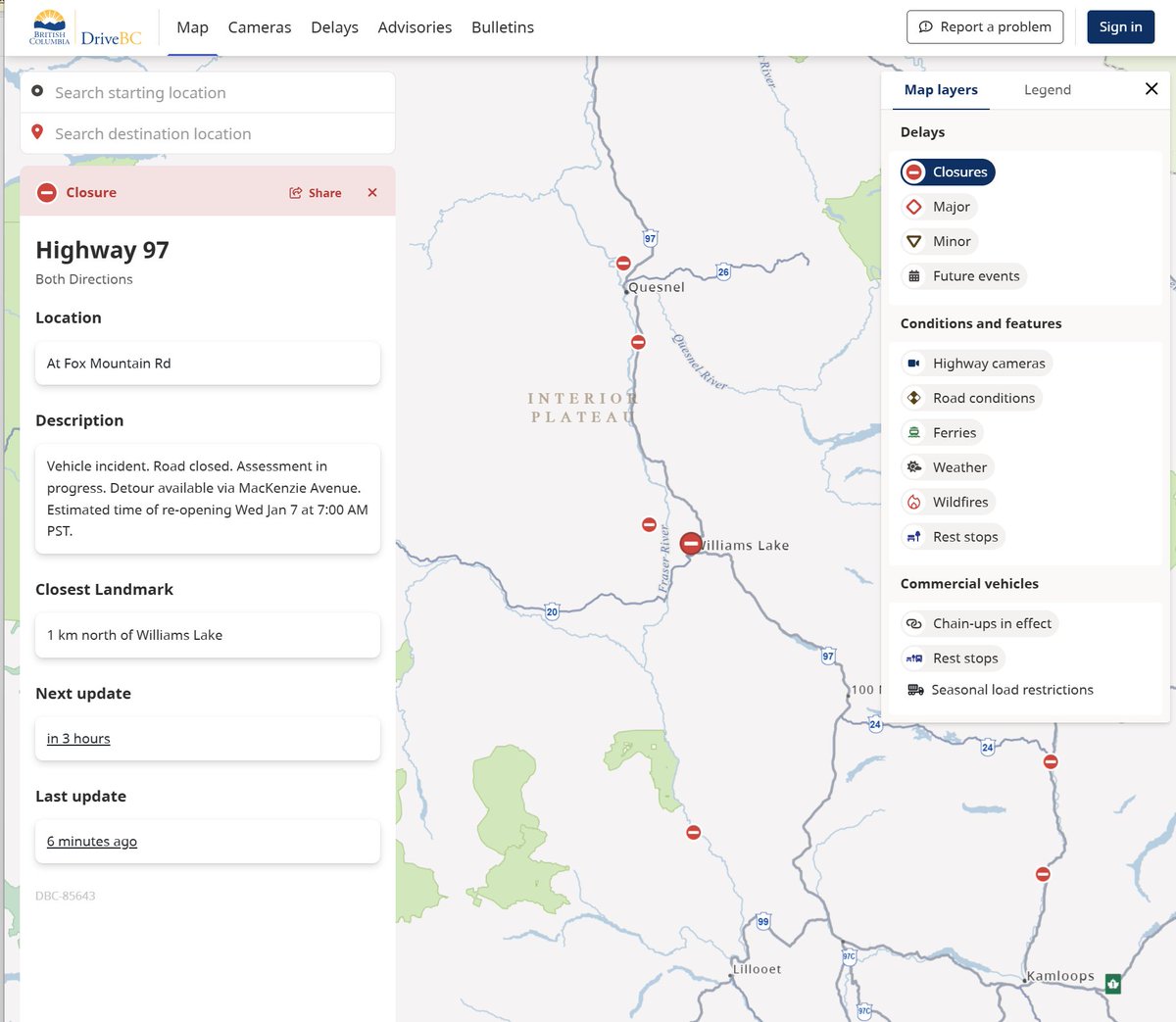1176x1022 pixels.
Task: Click the 'At Fox Mountain Rd' location text
Action: click(x=109, y=364)
